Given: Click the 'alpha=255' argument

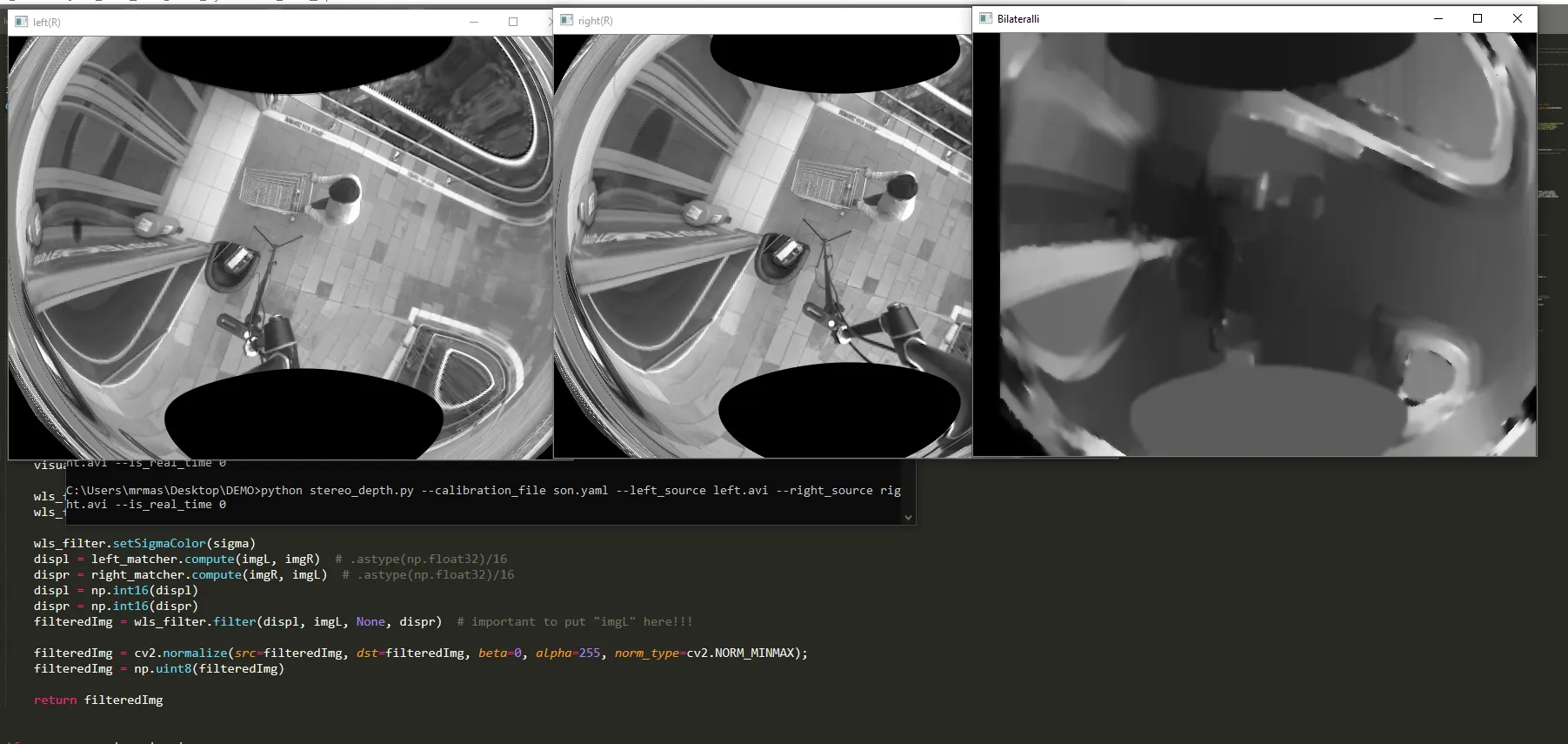Looking at the screenshot, I should click(x=568, y=654).
